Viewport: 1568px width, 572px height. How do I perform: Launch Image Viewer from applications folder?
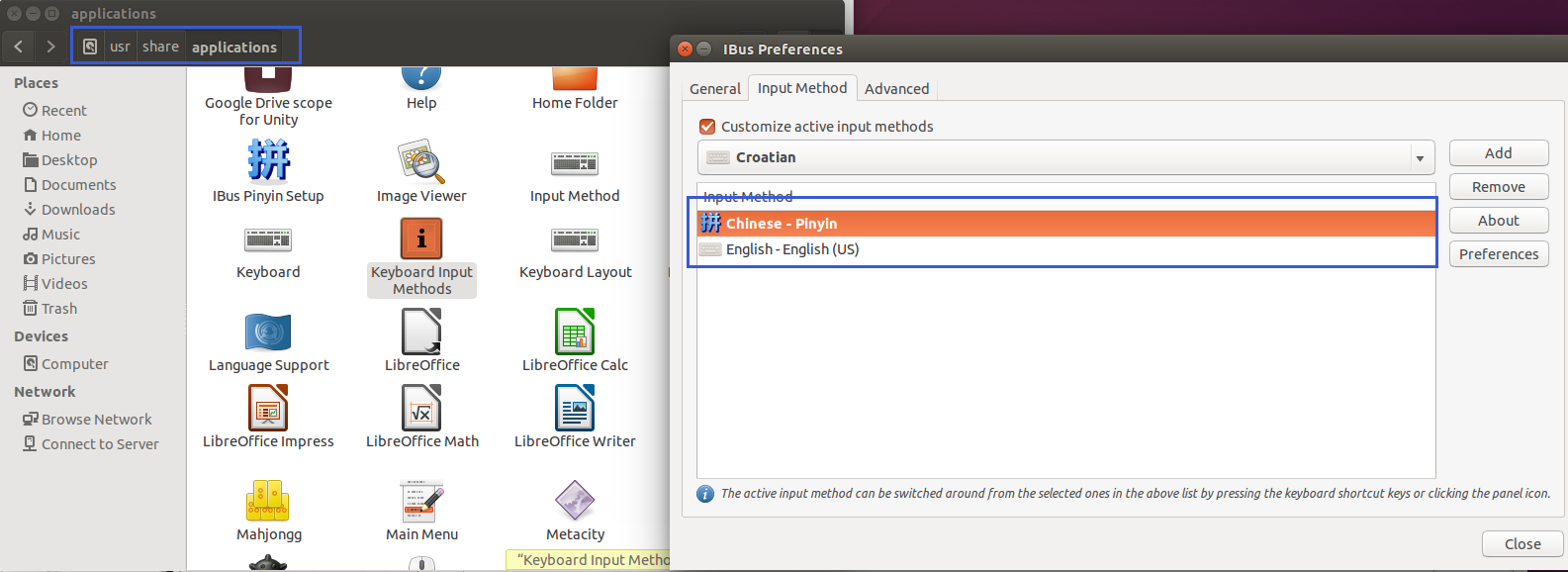(421, 161)
